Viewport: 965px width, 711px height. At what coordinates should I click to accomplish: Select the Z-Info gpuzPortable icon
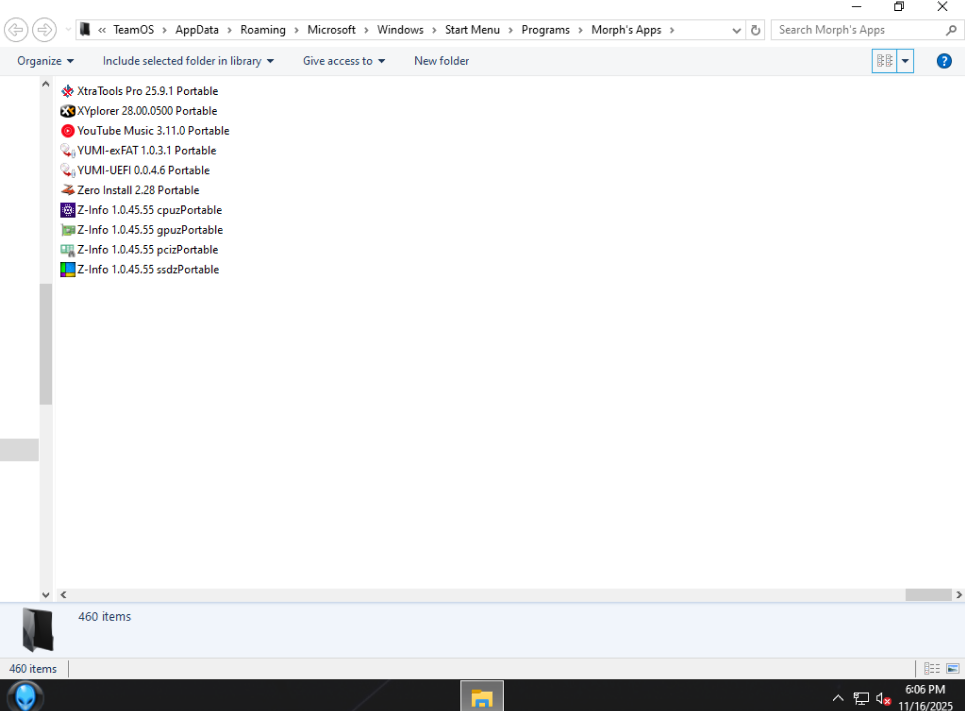tap(68, 230)
